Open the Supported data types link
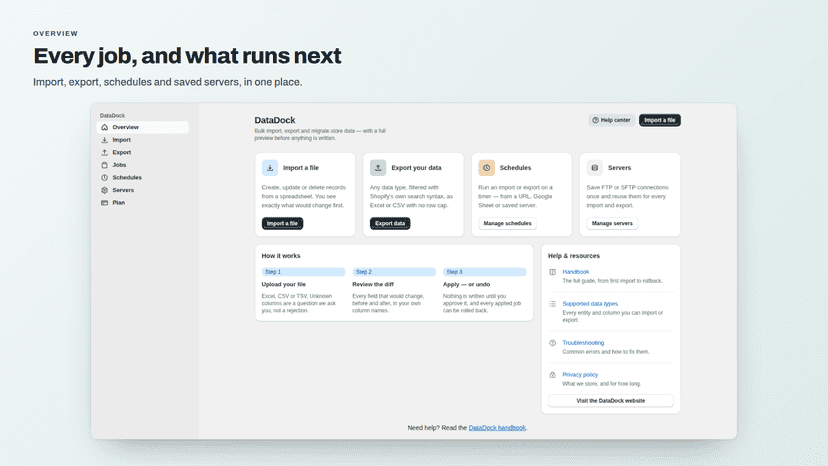 (590, 304)
